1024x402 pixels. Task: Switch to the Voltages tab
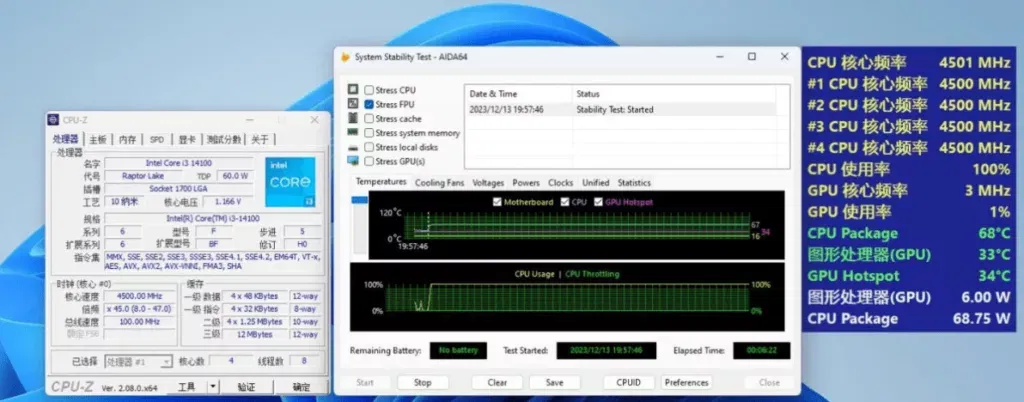point(488,183)
